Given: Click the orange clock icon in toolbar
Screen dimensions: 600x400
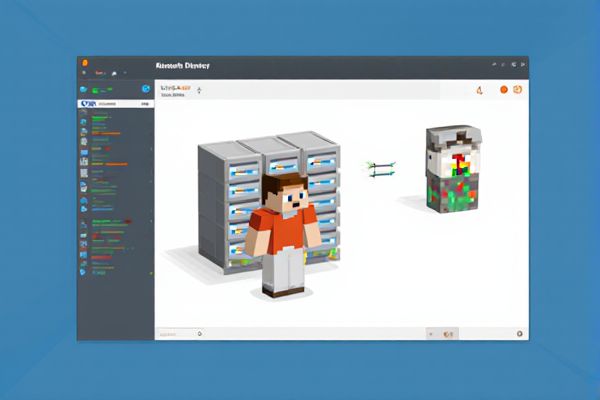Looking at the screenshot, I should (x=517, y=90).
